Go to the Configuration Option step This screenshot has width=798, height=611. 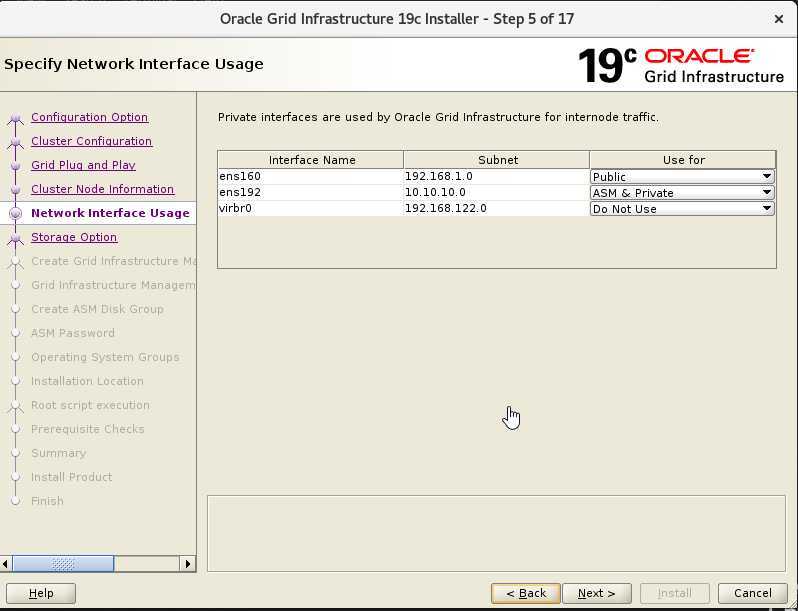pos(90,117)
